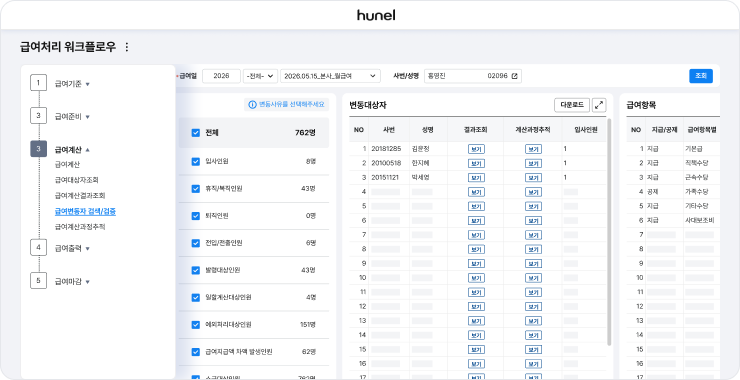Image resolution: width=740 pixels, height=380 pixels.
Task: Click the 결과조회 column header
Action: 476,130
